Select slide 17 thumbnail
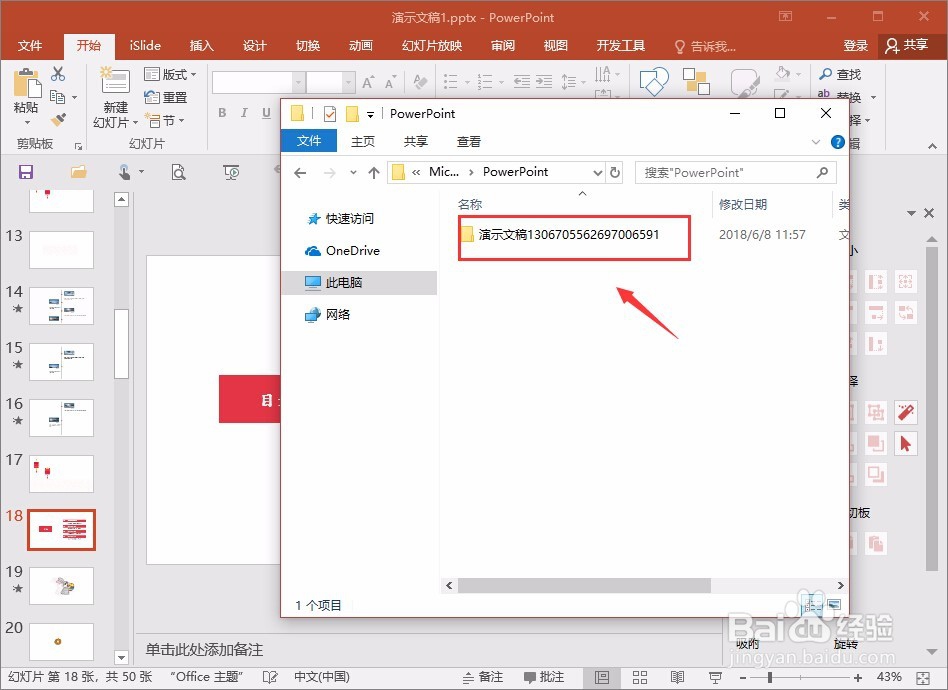The image size is (948, 690). tap(62, 474)
